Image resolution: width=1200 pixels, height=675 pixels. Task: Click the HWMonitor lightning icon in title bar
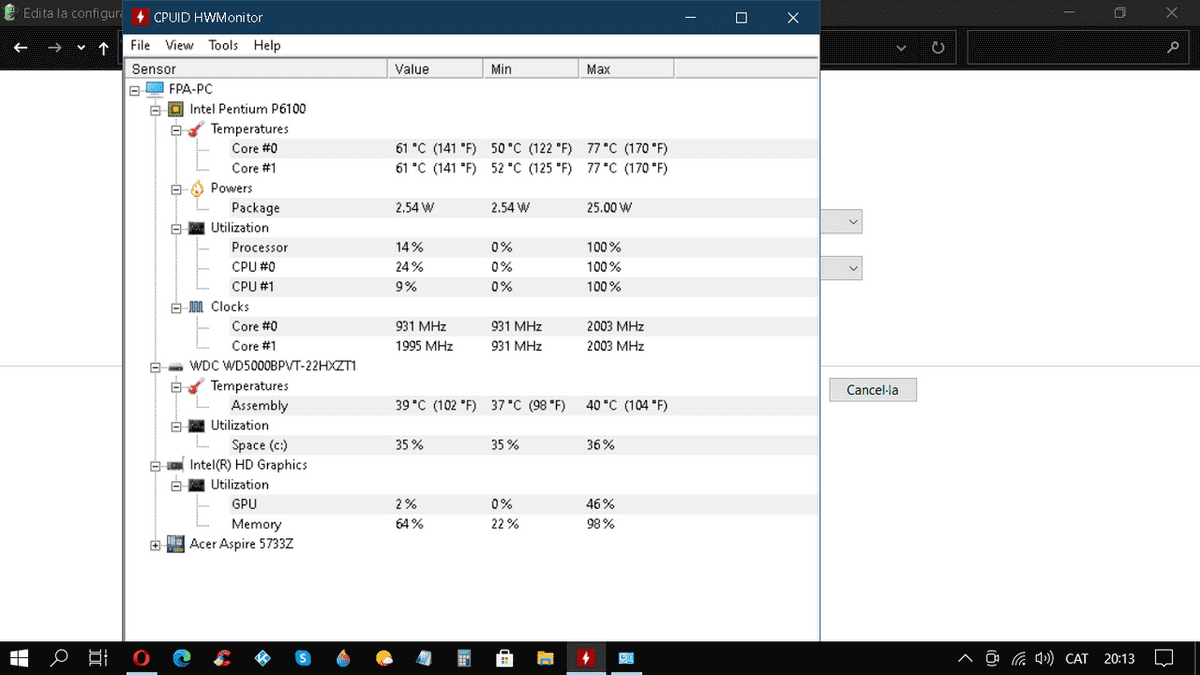pyautogui.click(x=141, y=18)
